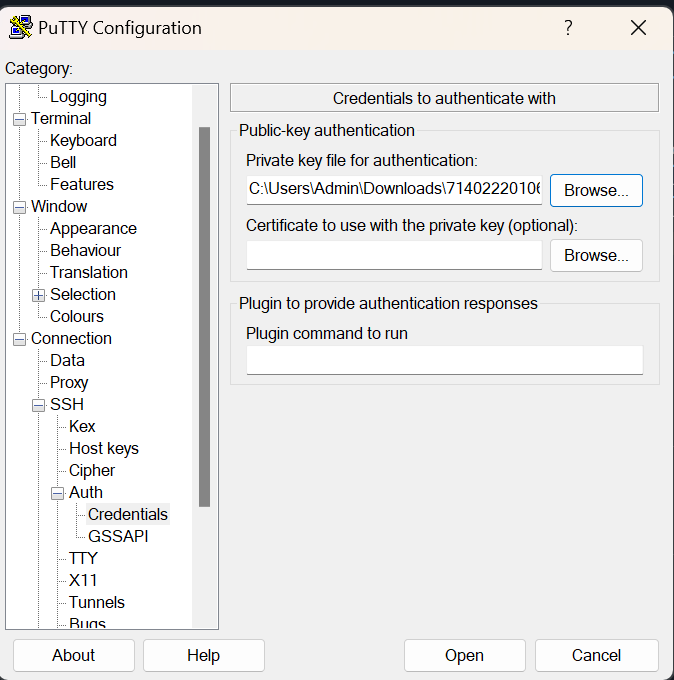Open the Kex settings category
This screenshot has height=680, width=674.
click(82, 426)
